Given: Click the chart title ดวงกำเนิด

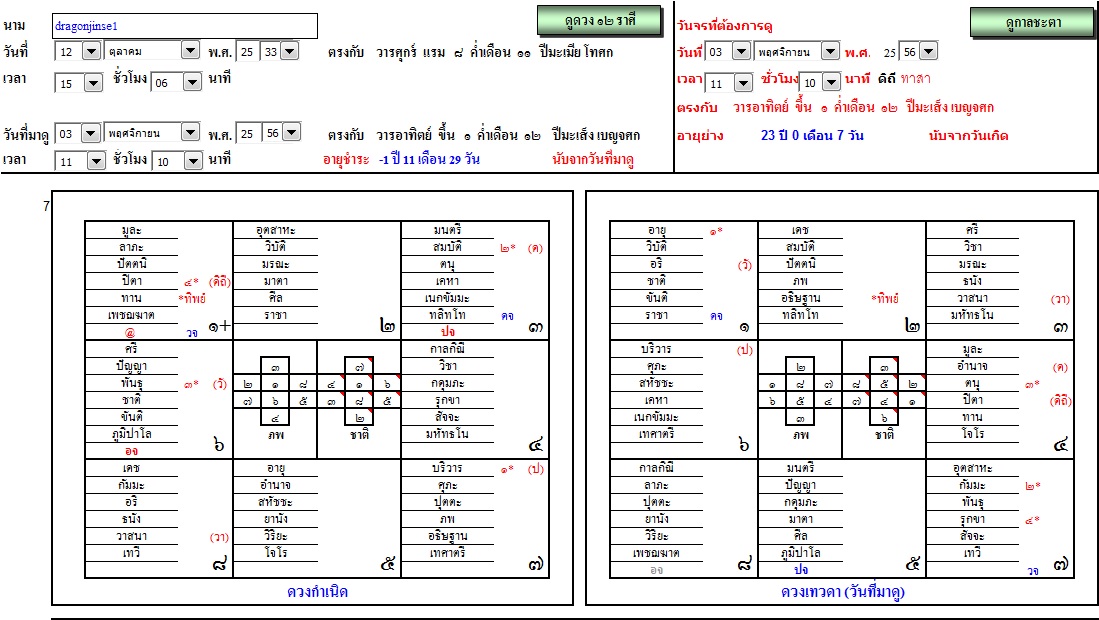Looking at the screenshot, I should point(318,592).
